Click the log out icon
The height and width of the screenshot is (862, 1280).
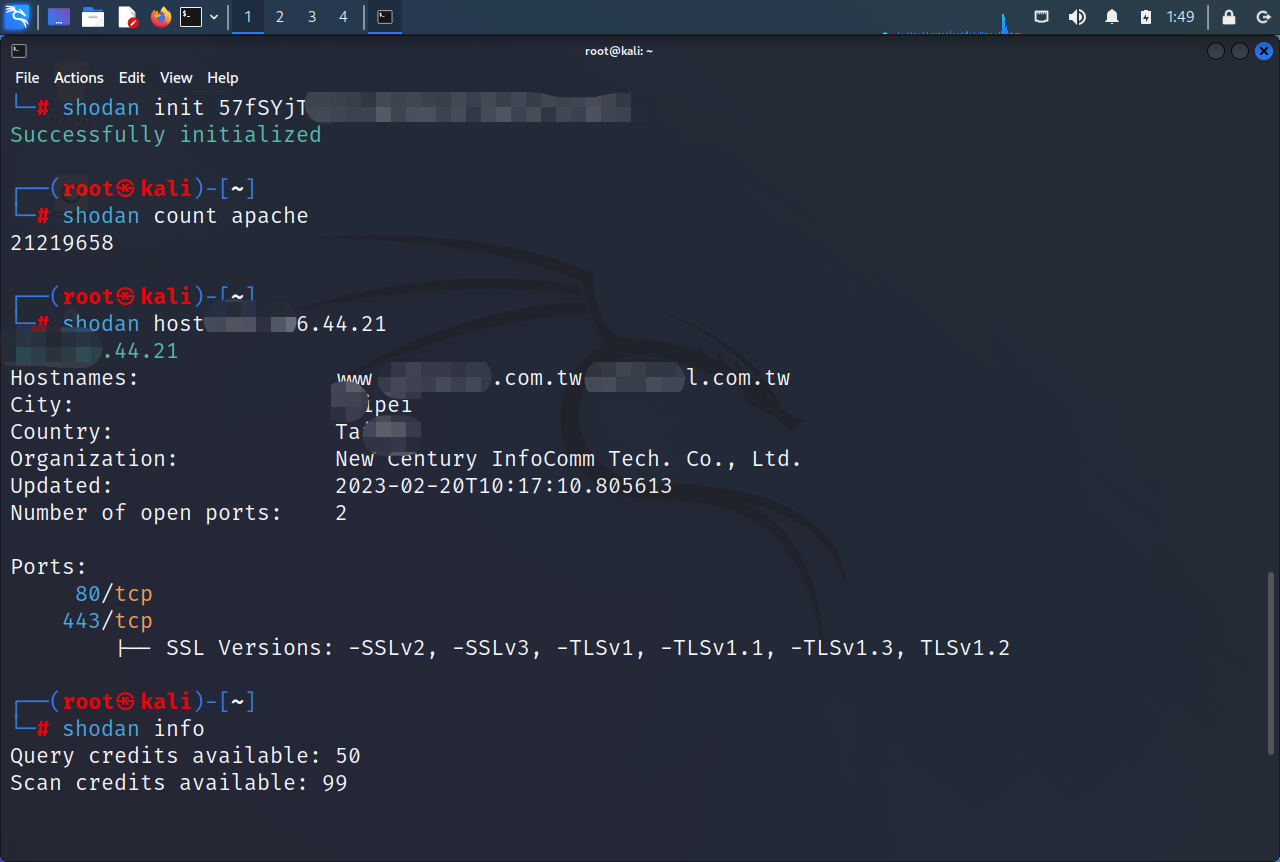pyautogui.click(x=1262, y=17)
